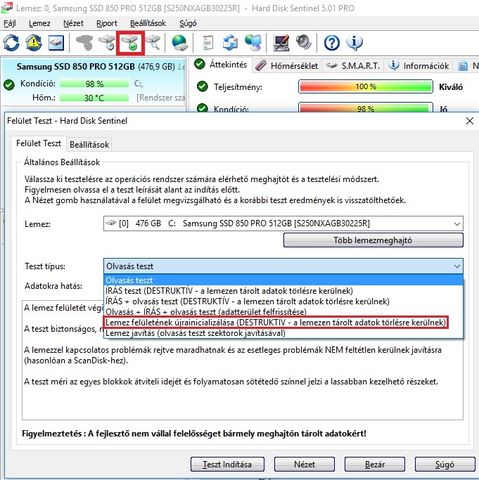Open the yellow warning alerts toolbar icon
Screen dimensions: 479x480
[34, 43]
